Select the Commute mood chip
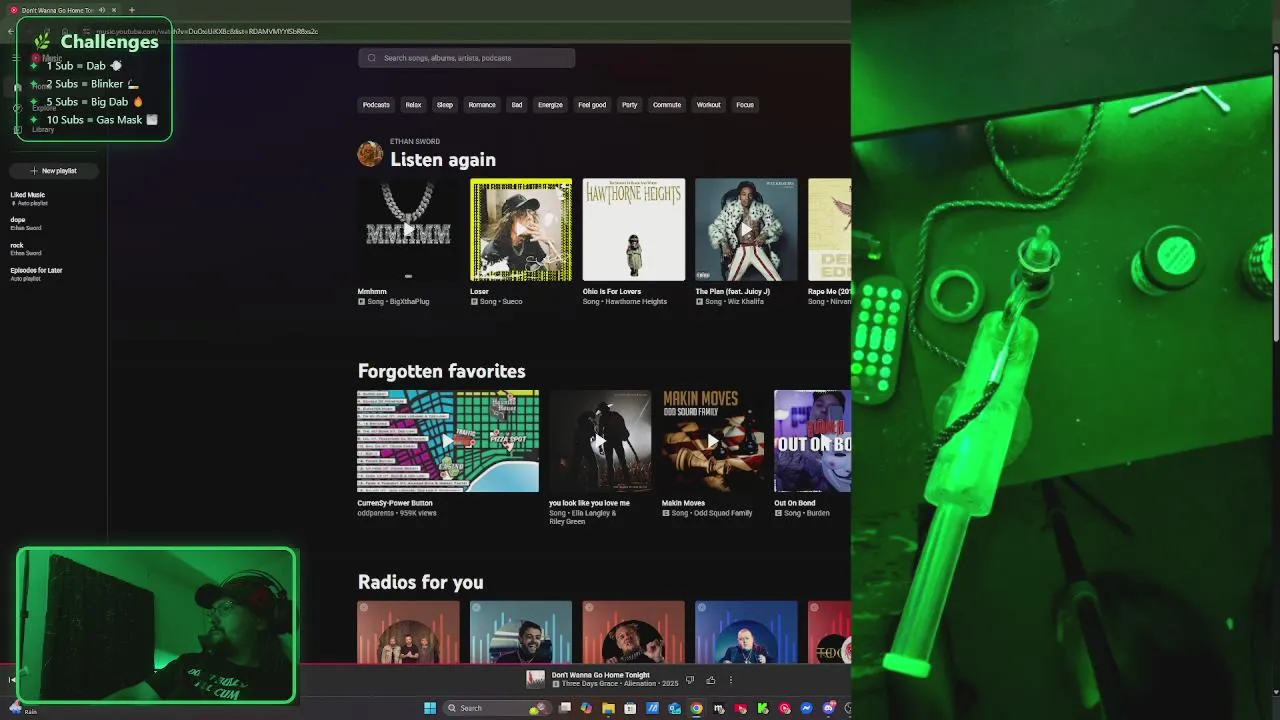This screenshot has height=720, width=1280. 667,105
